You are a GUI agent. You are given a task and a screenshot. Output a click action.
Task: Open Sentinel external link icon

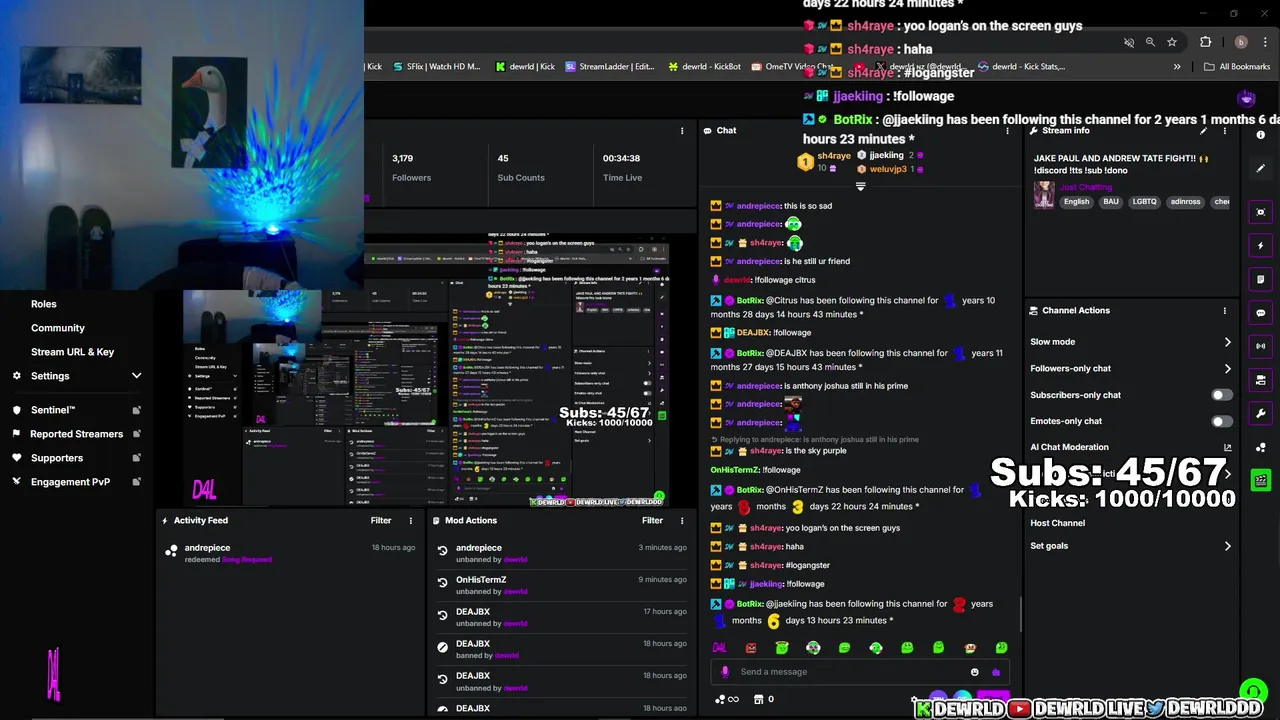click(137, 410)
